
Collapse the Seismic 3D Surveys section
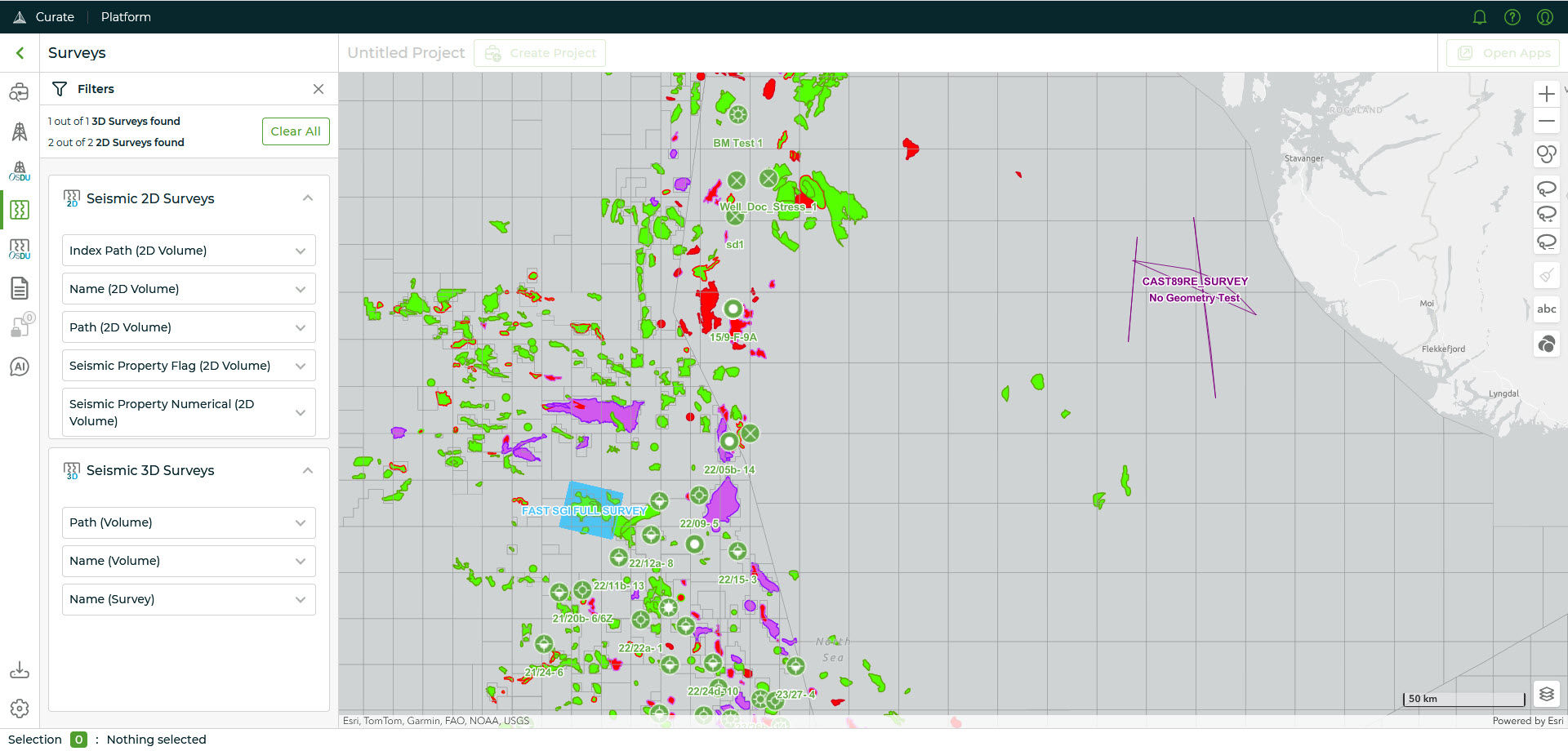coord(308,470)
